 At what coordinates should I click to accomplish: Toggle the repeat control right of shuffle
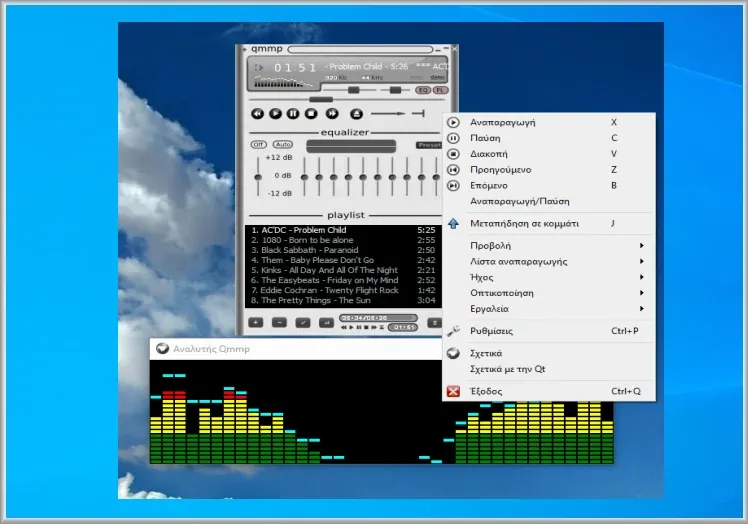pyautogui.click(x=418, y=114)
